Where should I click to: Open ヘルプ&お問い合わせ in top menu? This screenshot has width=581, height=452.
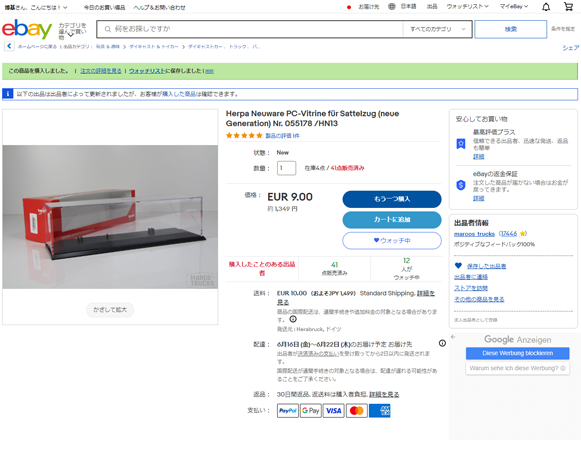tap(159, 7)
